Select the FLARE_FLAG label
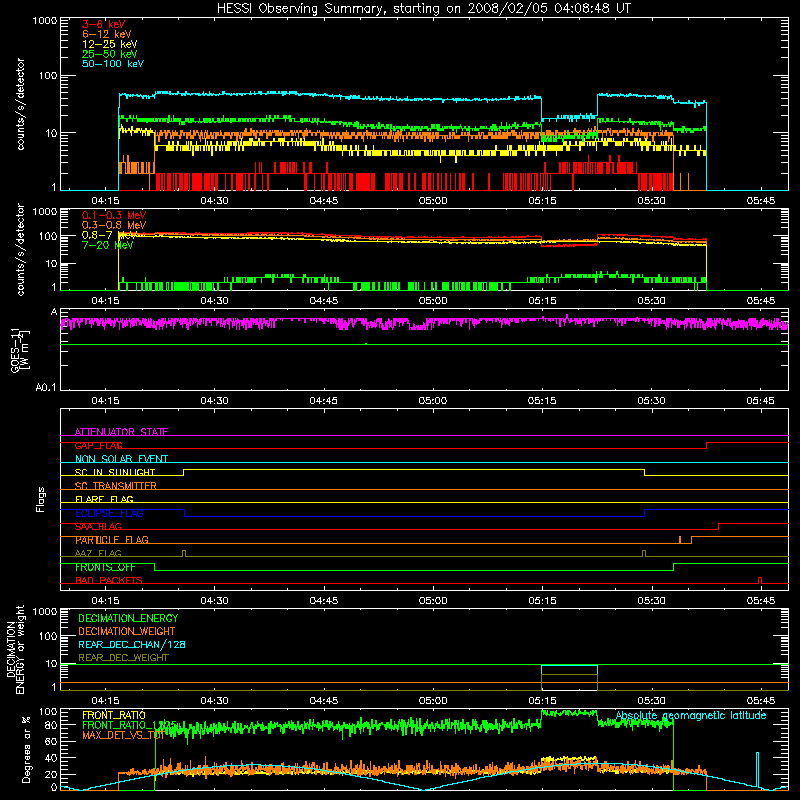Viewport: 800px width, 800px height. pos(104,499)
